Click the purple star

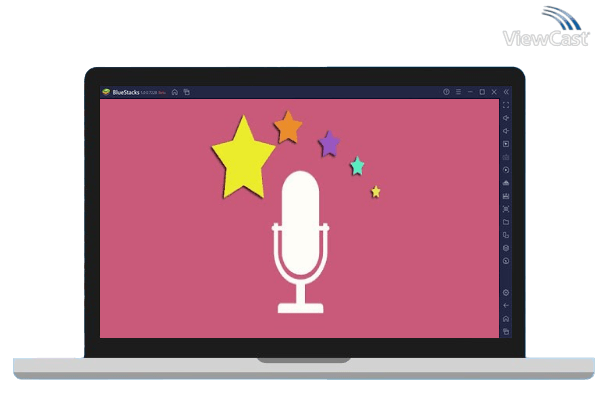(329, 144)
